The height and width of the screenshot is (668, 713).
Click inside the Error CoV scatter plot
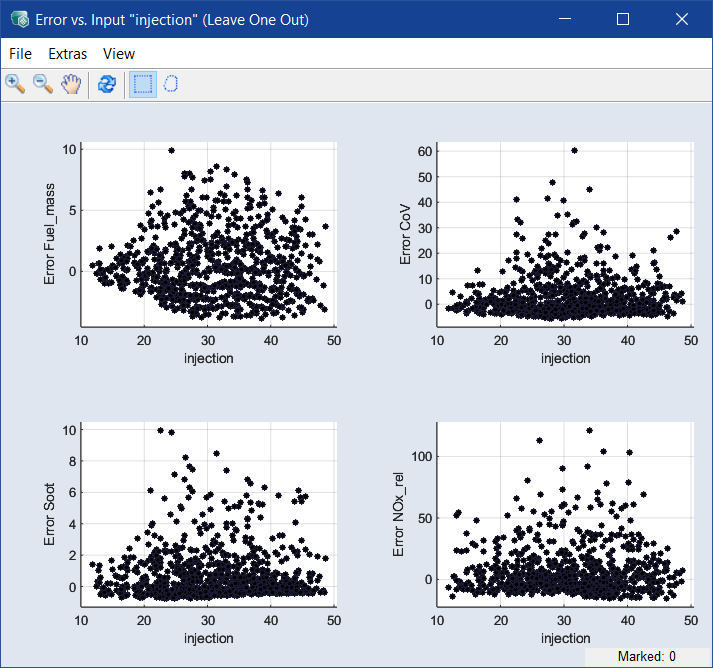563,234
